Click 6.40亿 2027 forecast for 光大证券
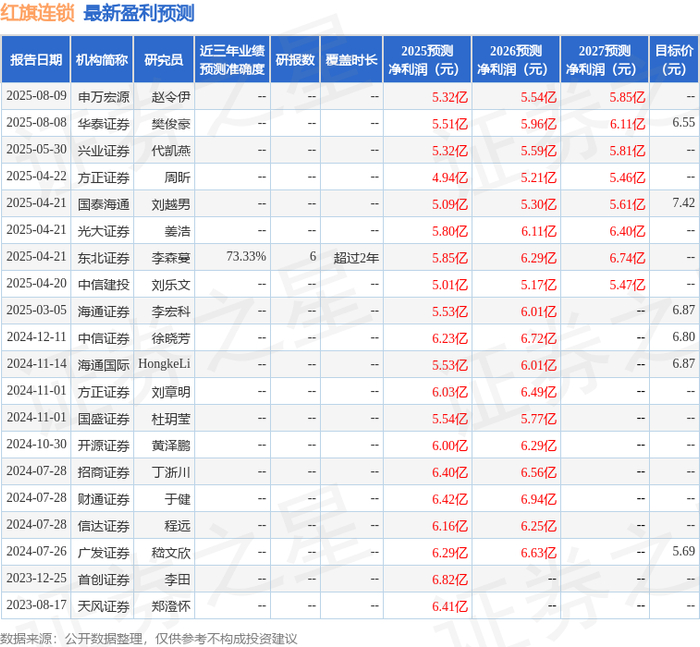This screenshot has width=700, height=647. (627, 231)
